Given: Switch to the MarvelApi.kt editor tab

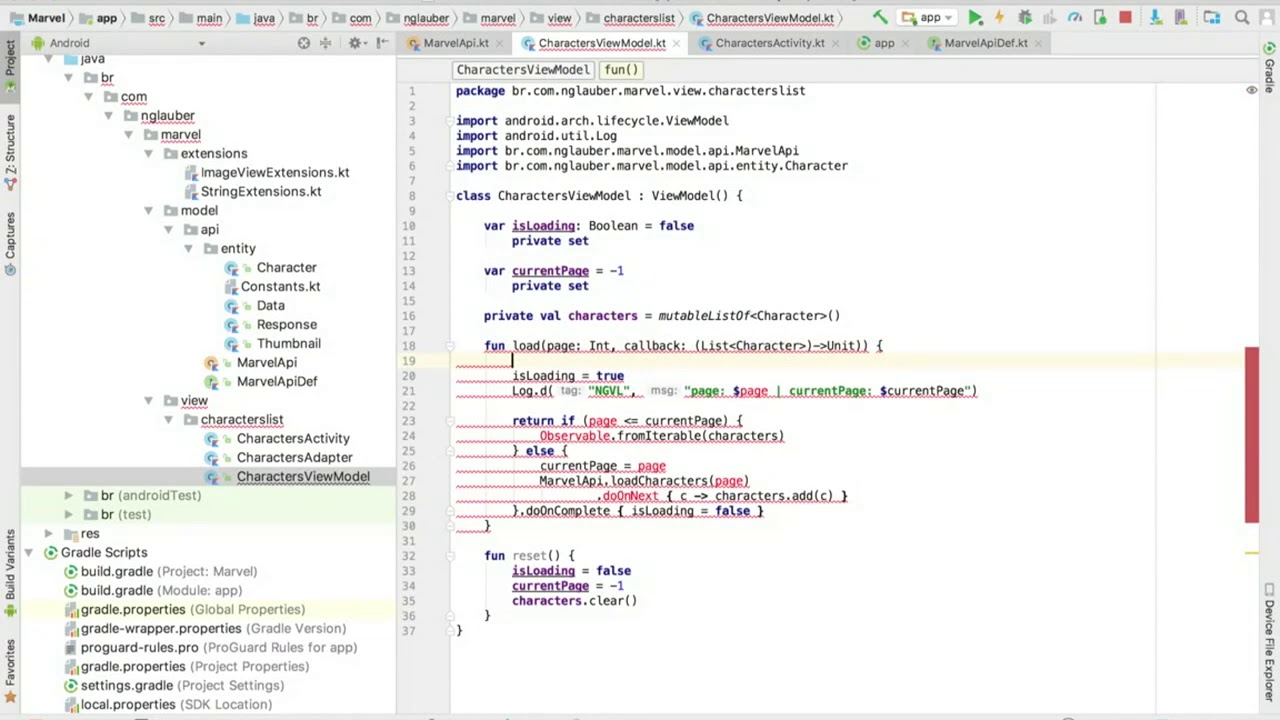Looking at the screenshot, I should pyautogui.click(x=455, y=43).
